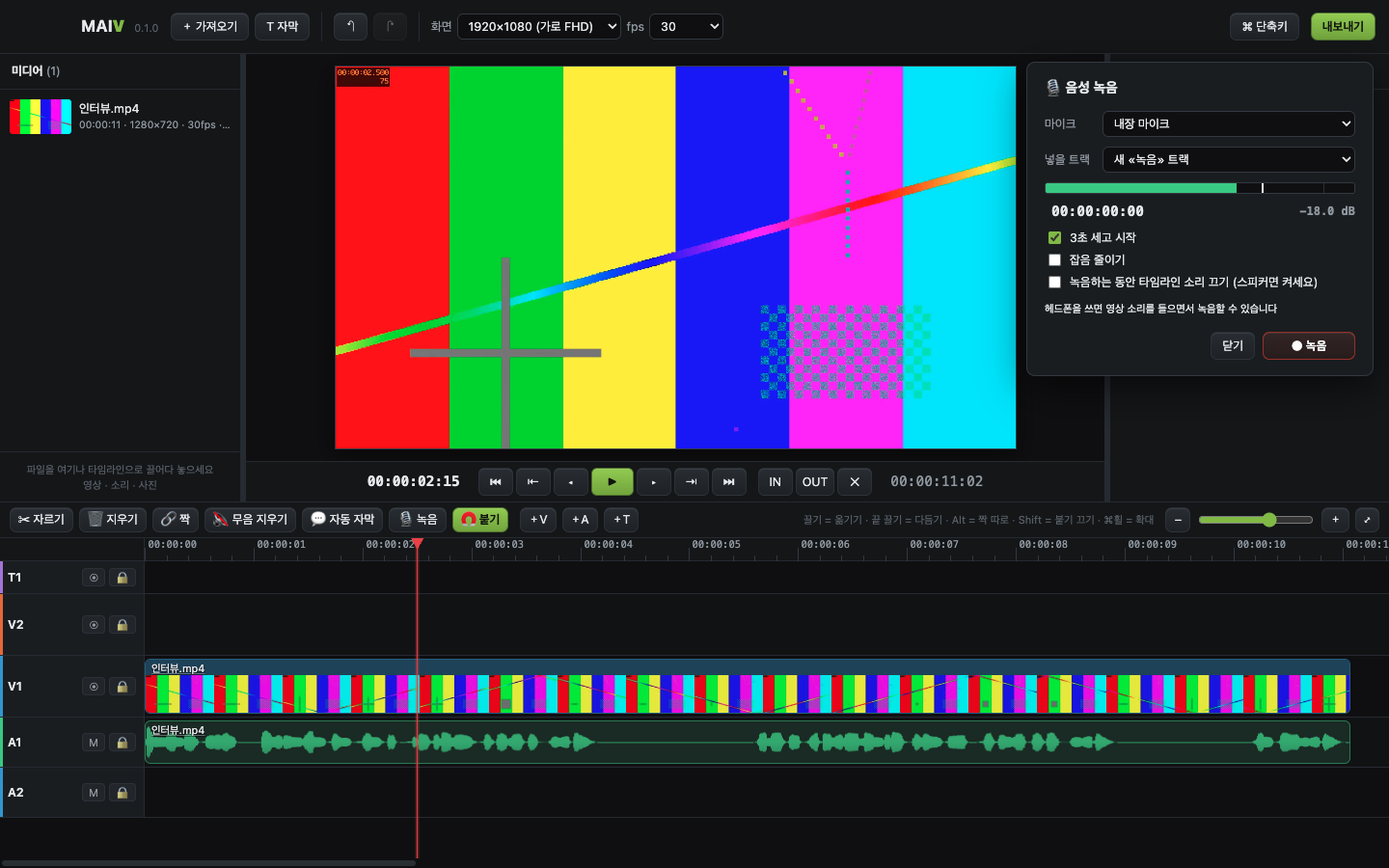Image resolution: width=1389 pixels, height=868 pixels.
Task: Open the fps dropdown set to 30
Action: pos(686,26)
